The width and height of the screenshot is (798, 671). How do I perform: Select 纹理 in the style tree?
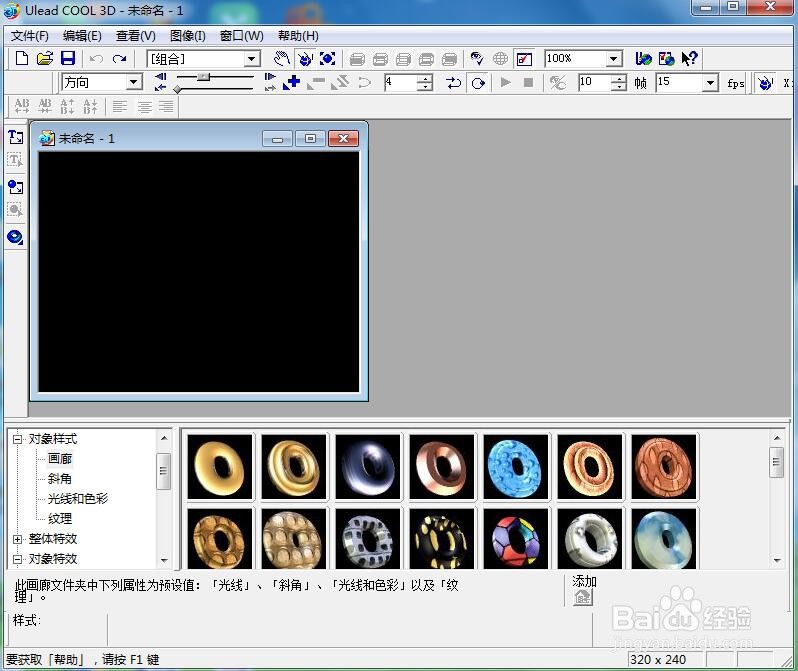click(60, 518)
